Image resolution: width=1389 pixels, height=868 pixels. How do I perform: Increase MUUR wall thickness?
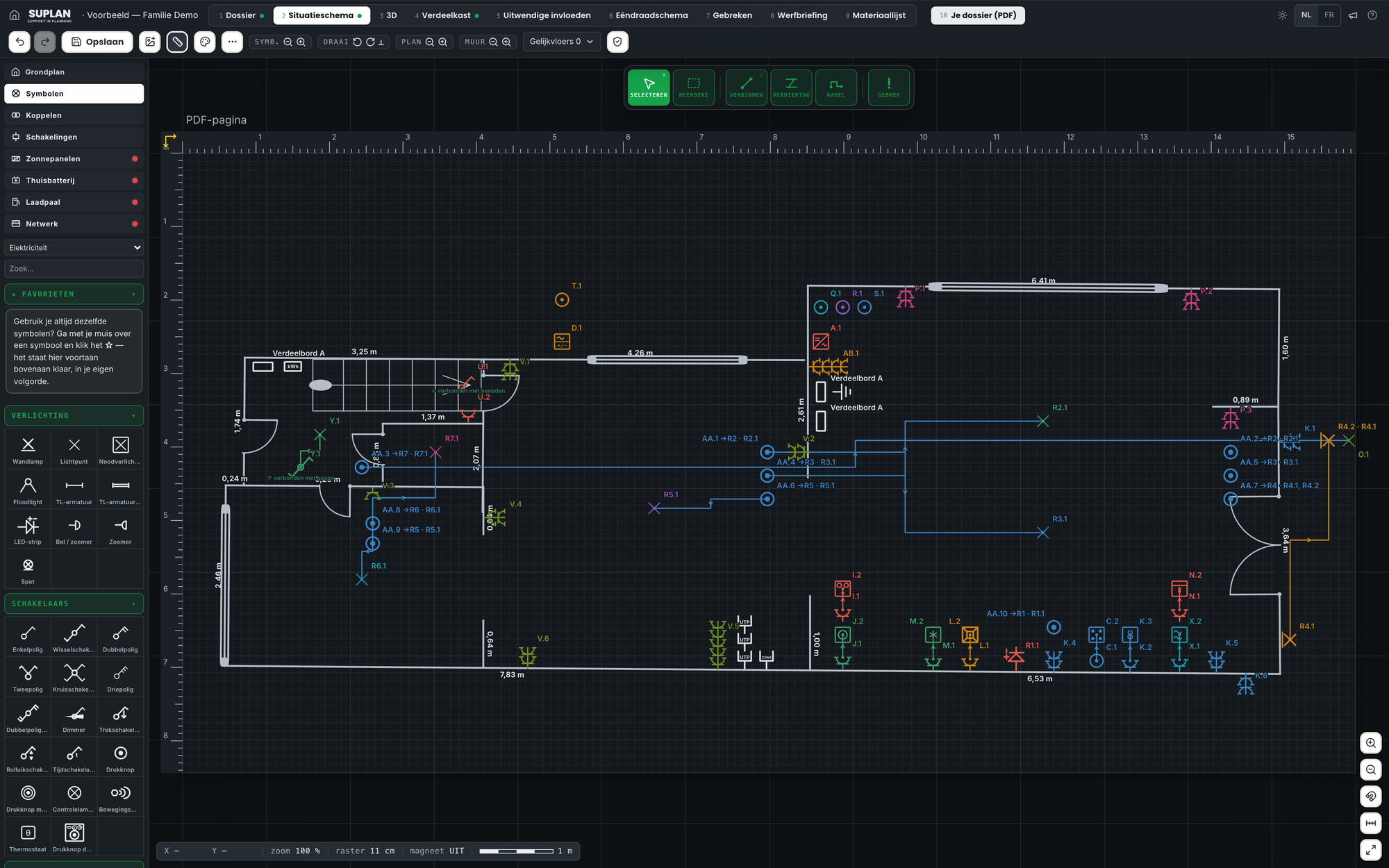pyautogui.click(x=506, y=42)
